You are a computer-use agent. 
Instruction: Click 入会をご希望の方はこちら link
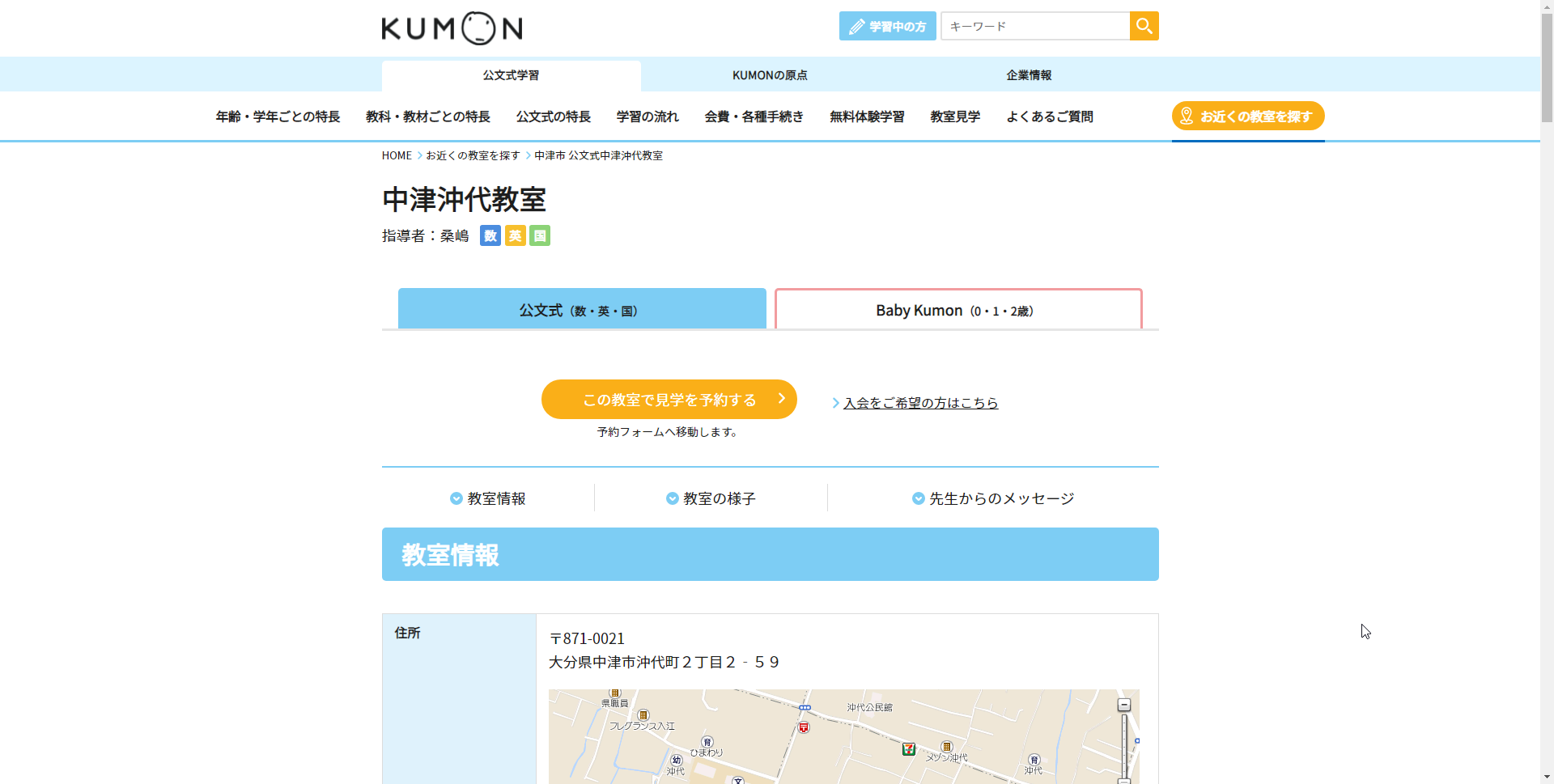[x=920, y=403]
